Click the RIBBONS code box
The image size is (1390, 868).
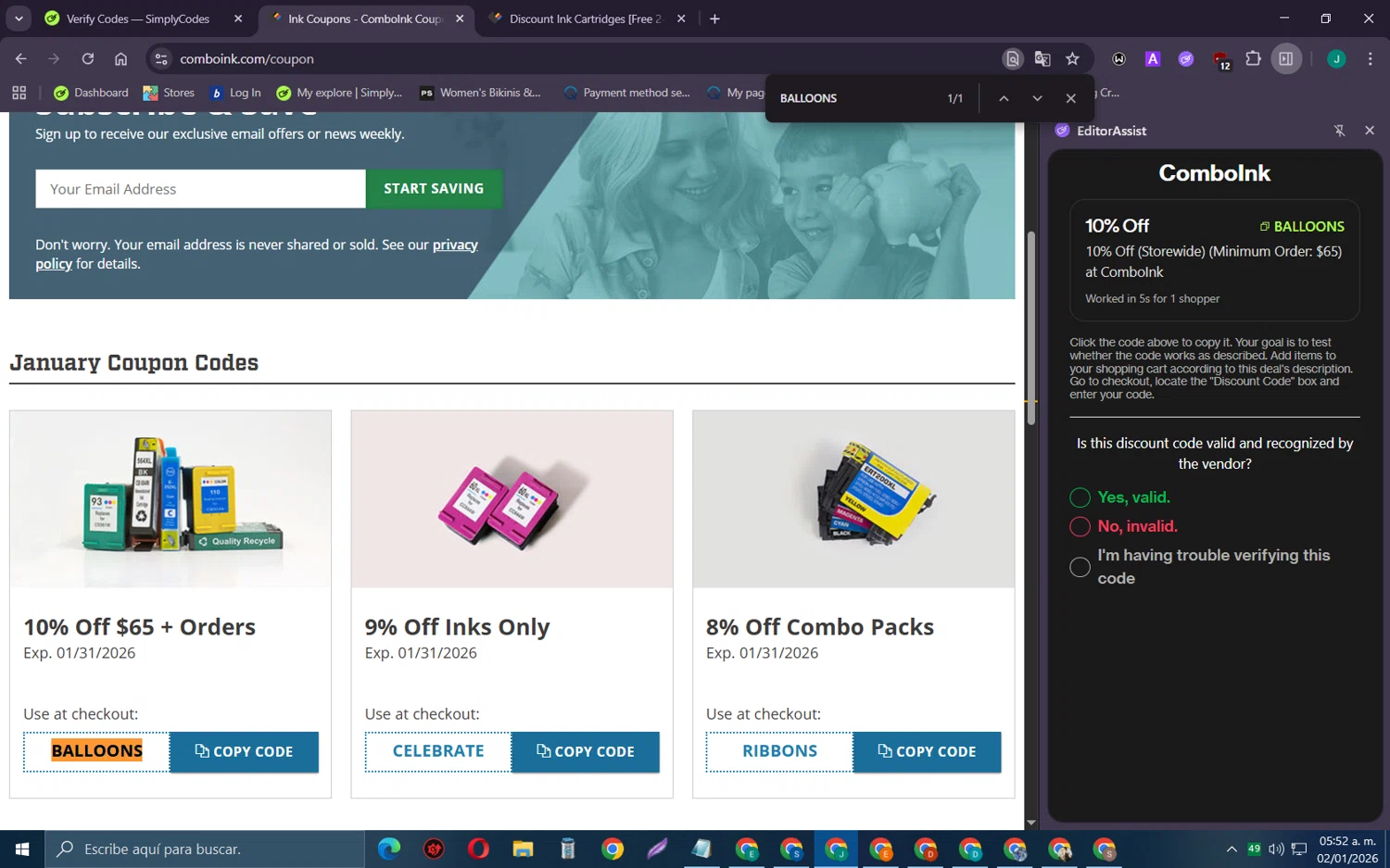pos(779,751)
